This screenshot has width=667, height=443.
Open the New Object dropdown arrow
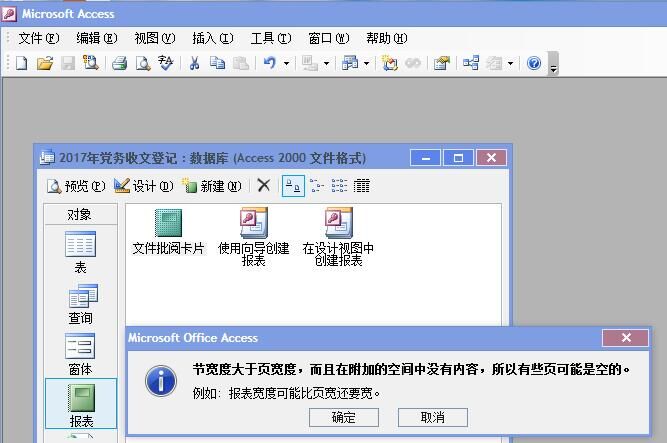[510, 64]
